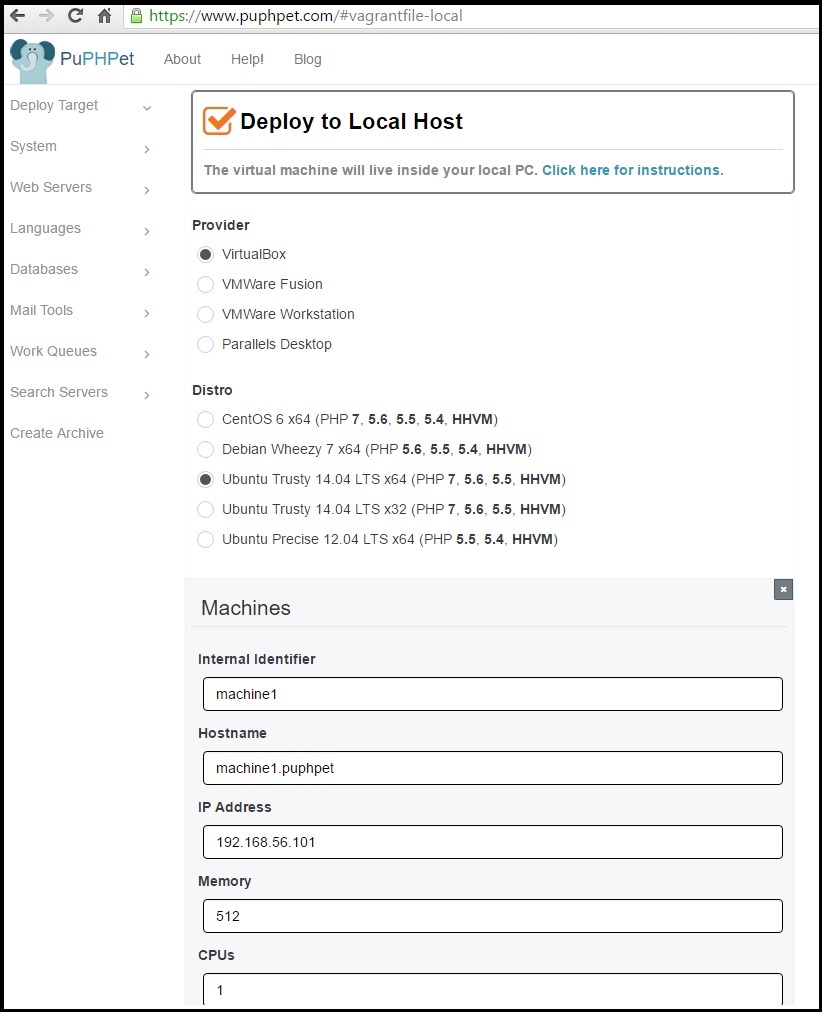
Task: Click the Hostname input field
Action: (493, 768)
